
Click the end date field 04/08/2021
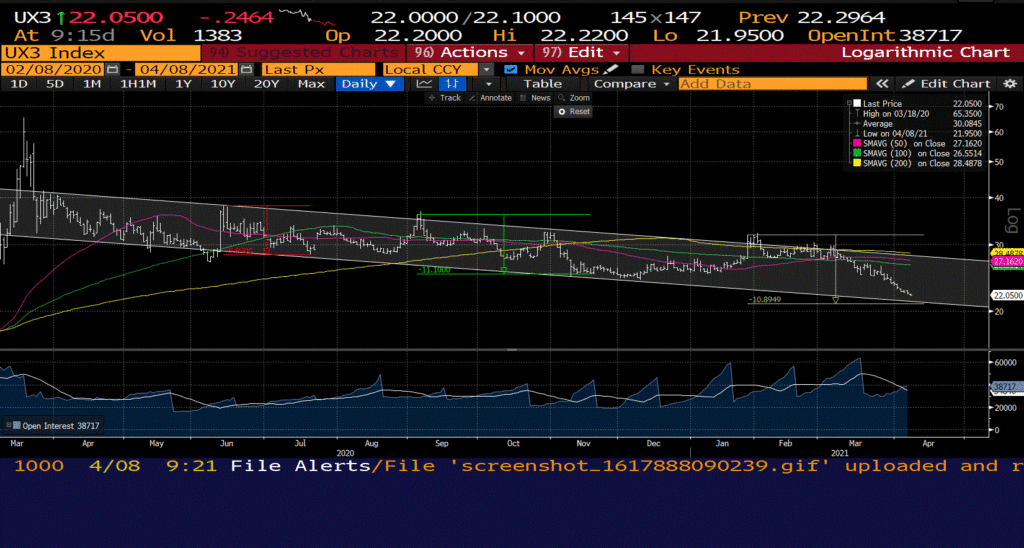[186, 69]
